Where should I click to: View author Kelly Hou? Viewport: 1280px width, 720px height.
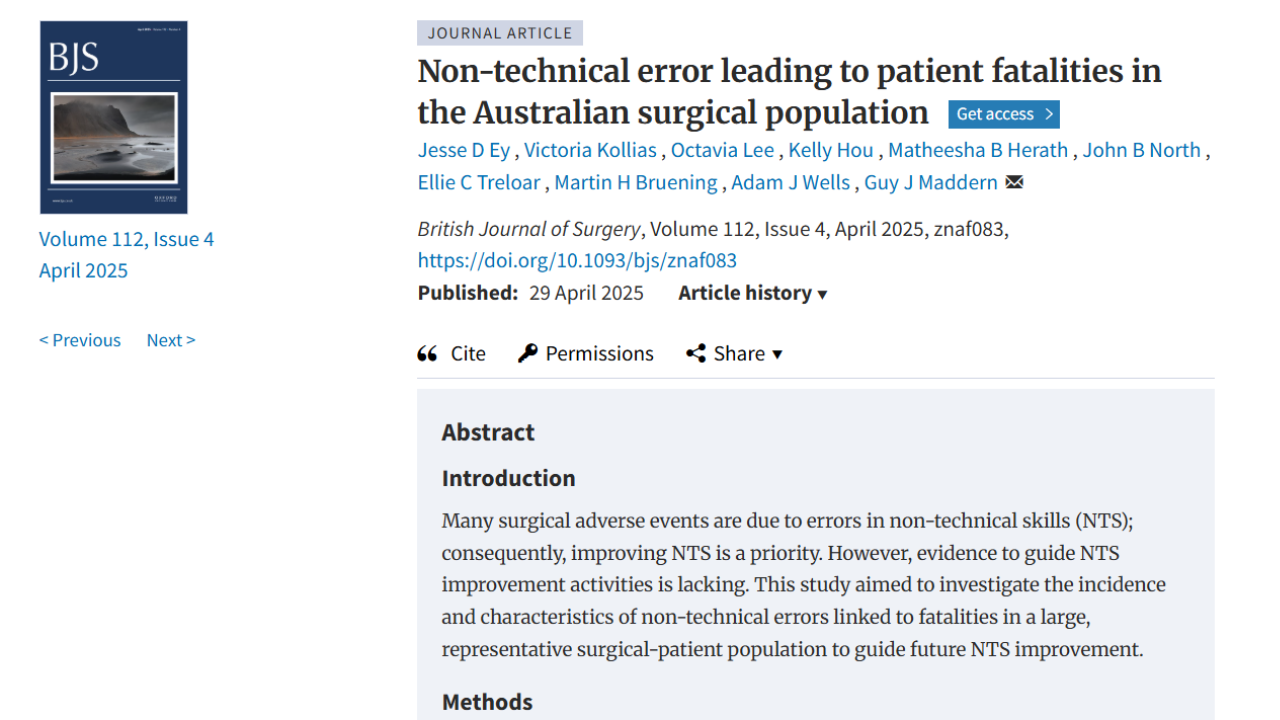(x=831, y=150)
